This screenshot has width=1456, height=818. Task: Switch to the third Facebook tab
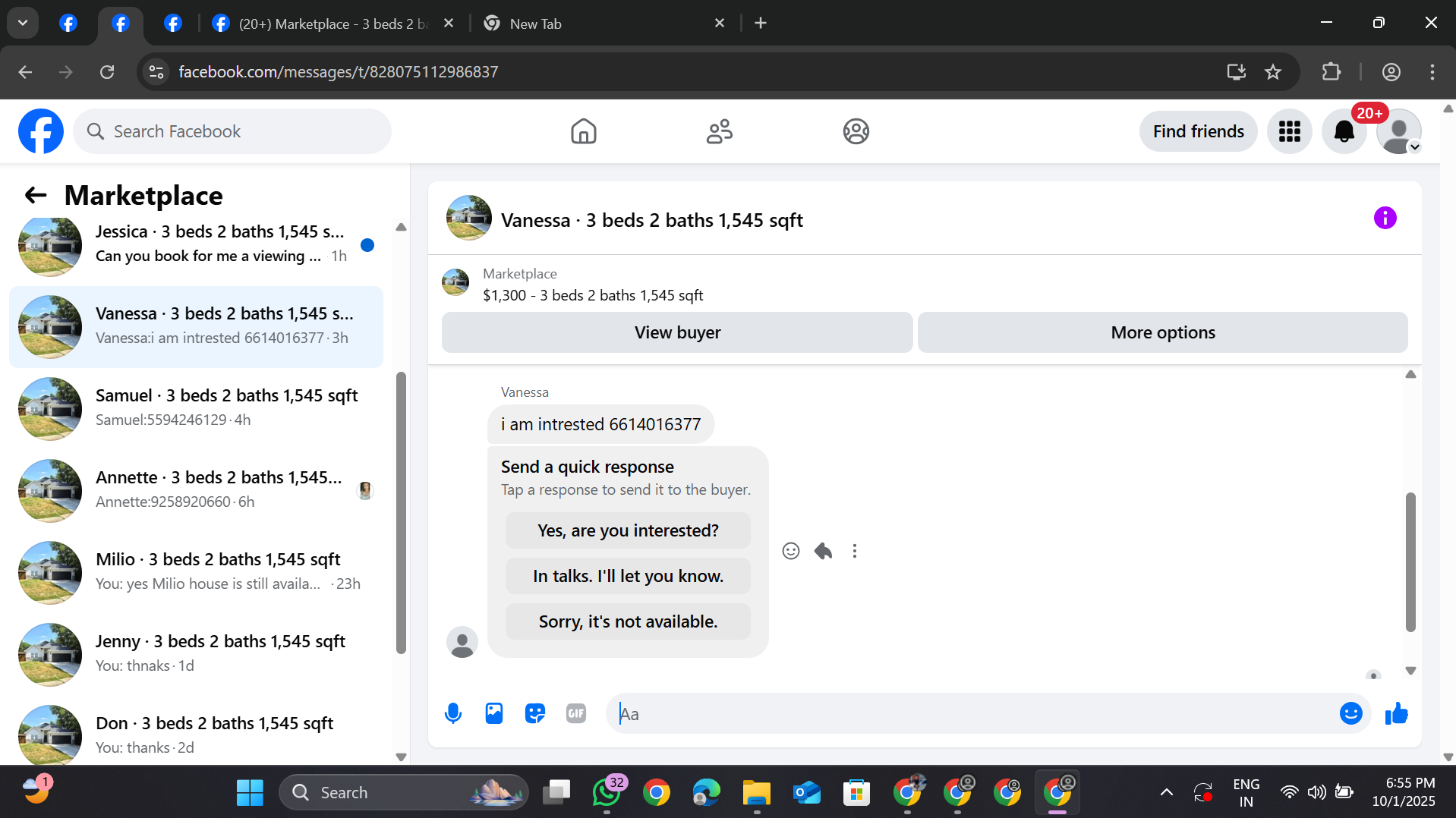pyautogui.click(x=173, y=24)
